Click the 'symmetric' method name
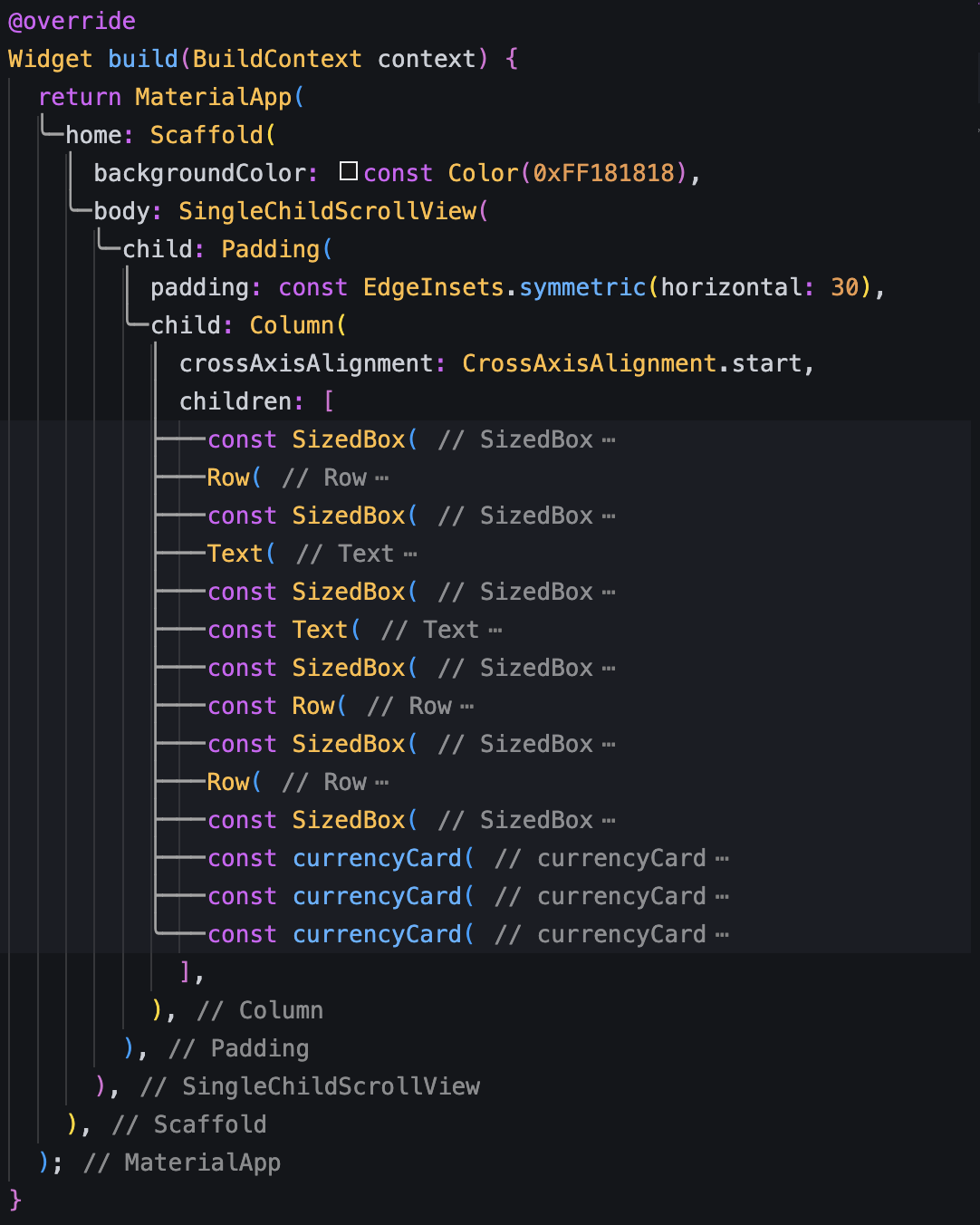The width and height of the screenshot is (980, 1225). [x=582, y=287]
